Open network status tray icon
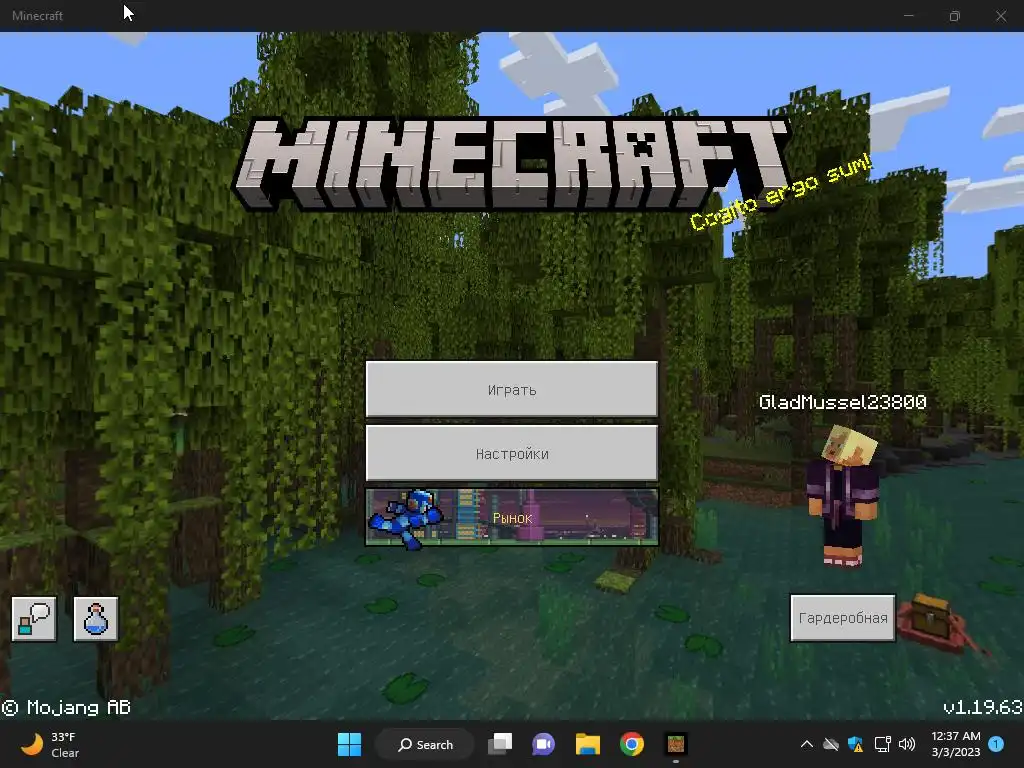 coord(882,744)
